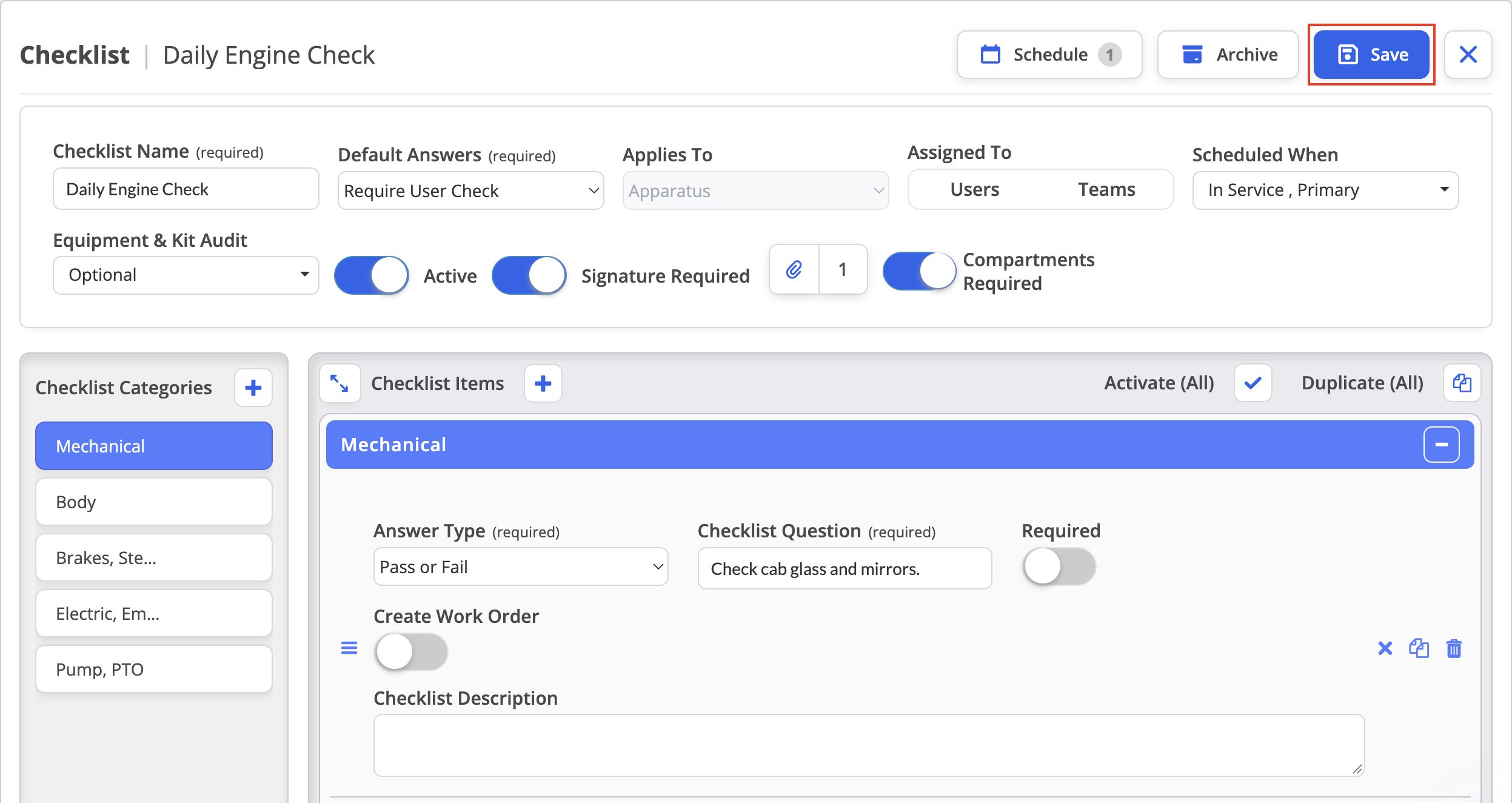Image resolution: width=1512 pixels, height=803 pixels.
Task: Open the Default Answers dropdown
Action: tap(471, 190)
